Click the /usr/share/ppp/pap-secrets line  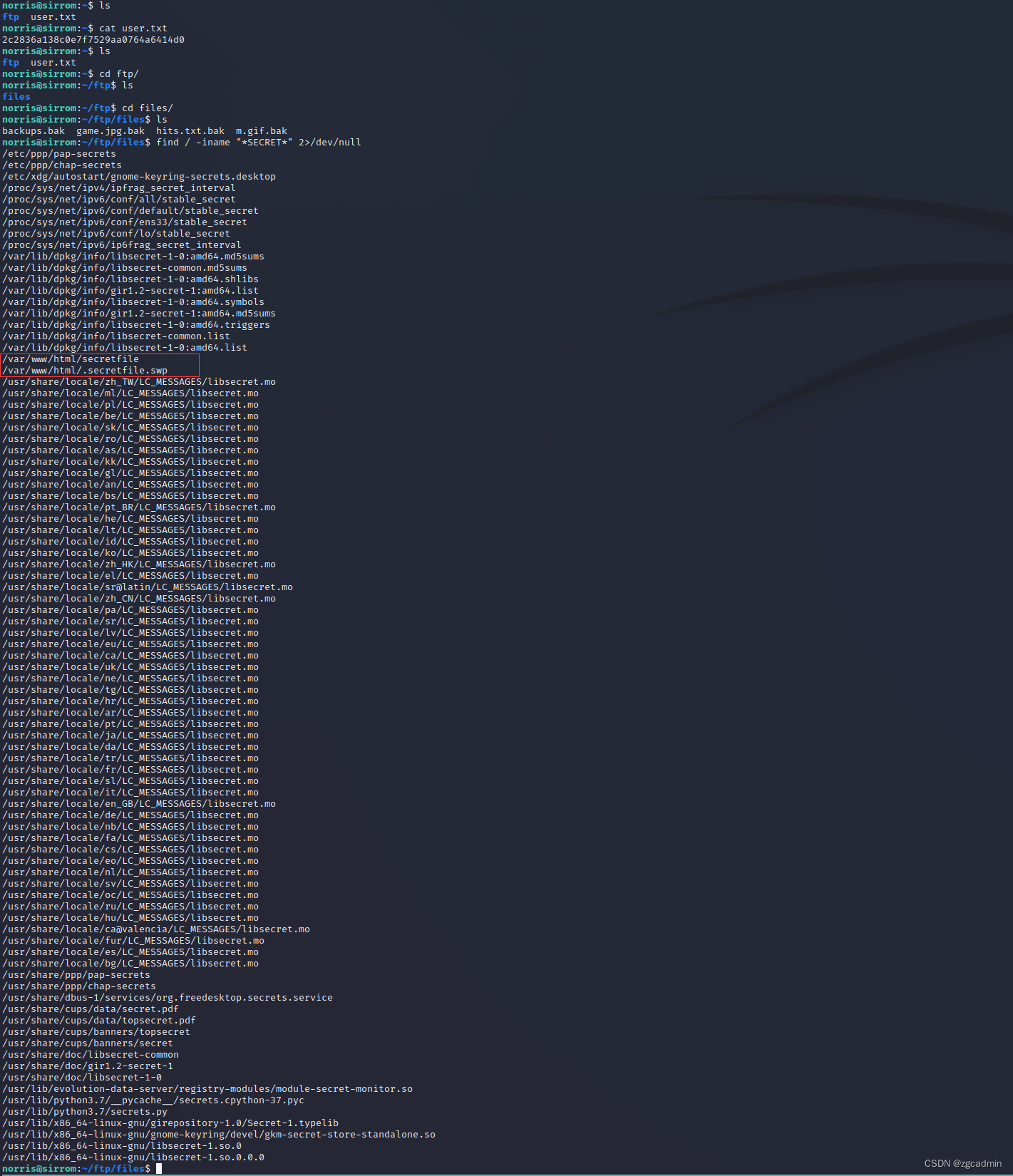coord(76,975)
